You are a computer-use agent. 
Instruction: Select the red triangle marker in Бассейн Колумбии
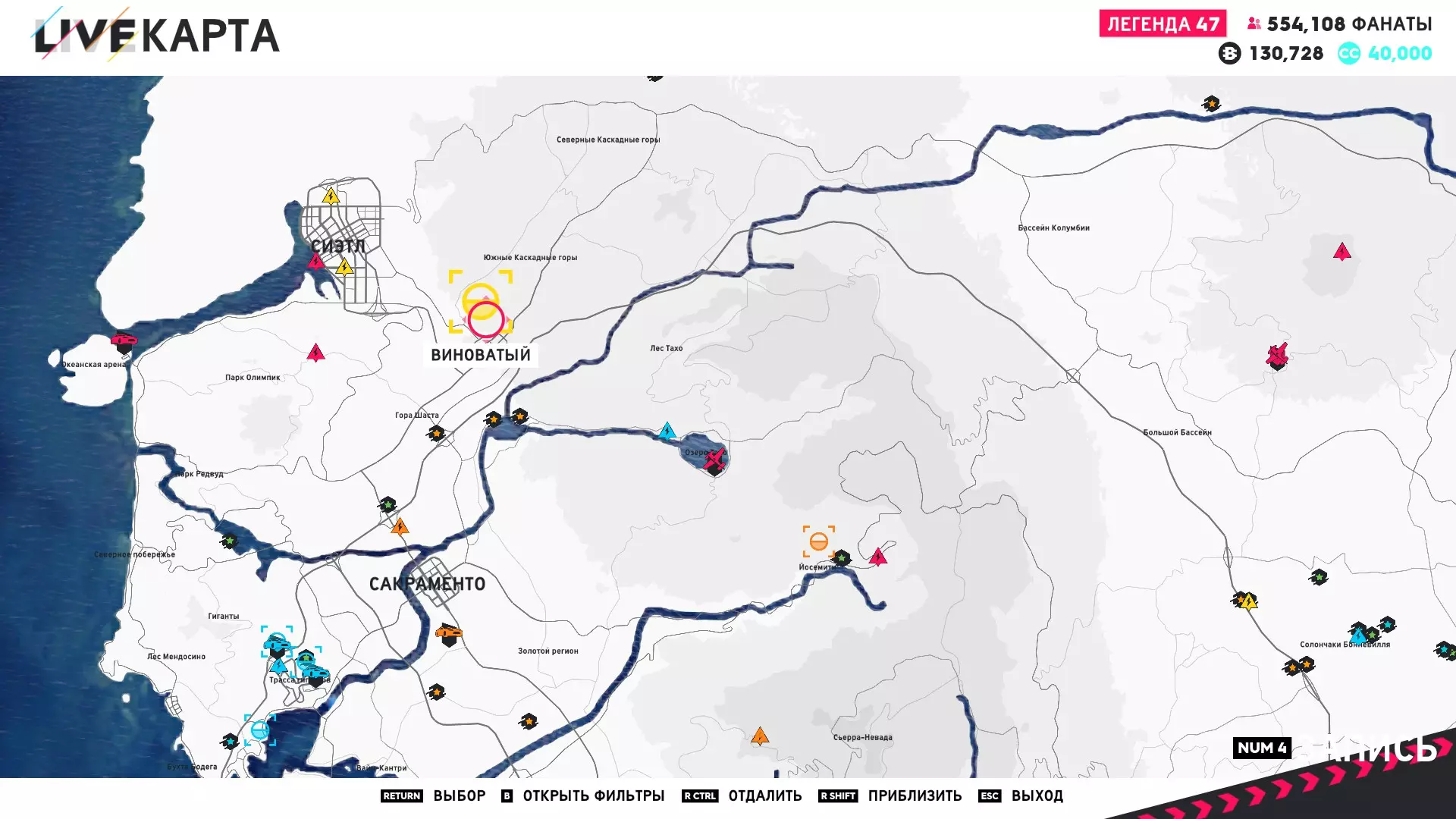click(1341, 252)
